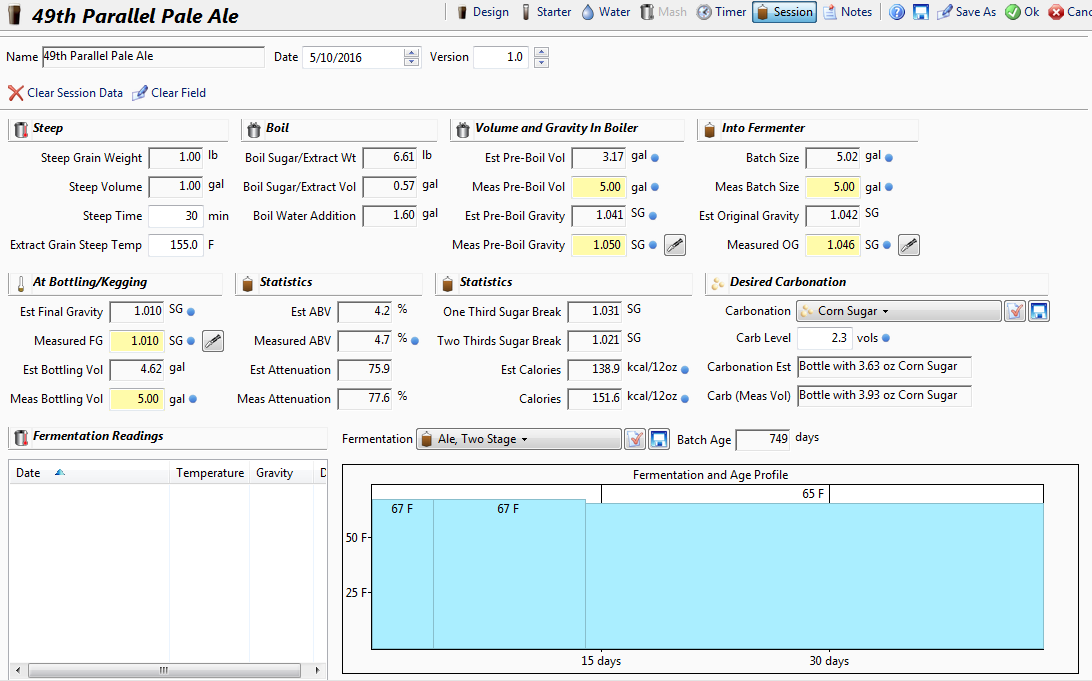Click the Meas Bottling Vol field
Viewport: 1092px width, 681px height.
tap(137, 399)
